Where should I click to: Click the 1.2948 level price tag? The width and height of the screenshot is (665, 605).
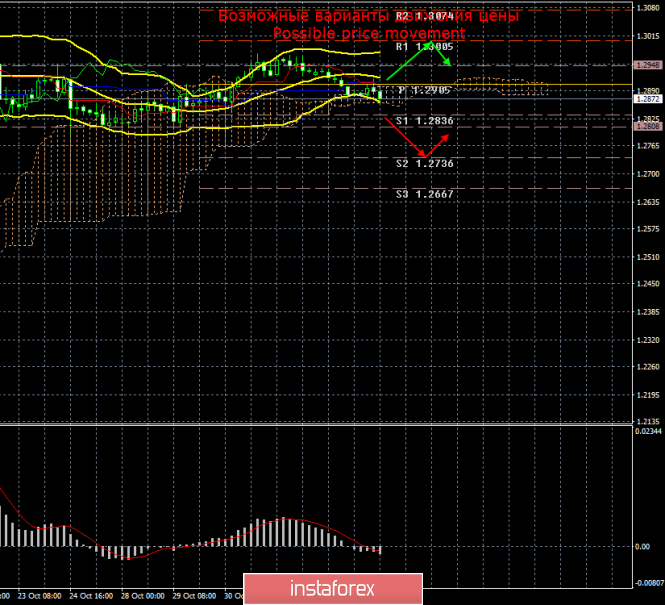pyautogui.click(x=648, y=65)
